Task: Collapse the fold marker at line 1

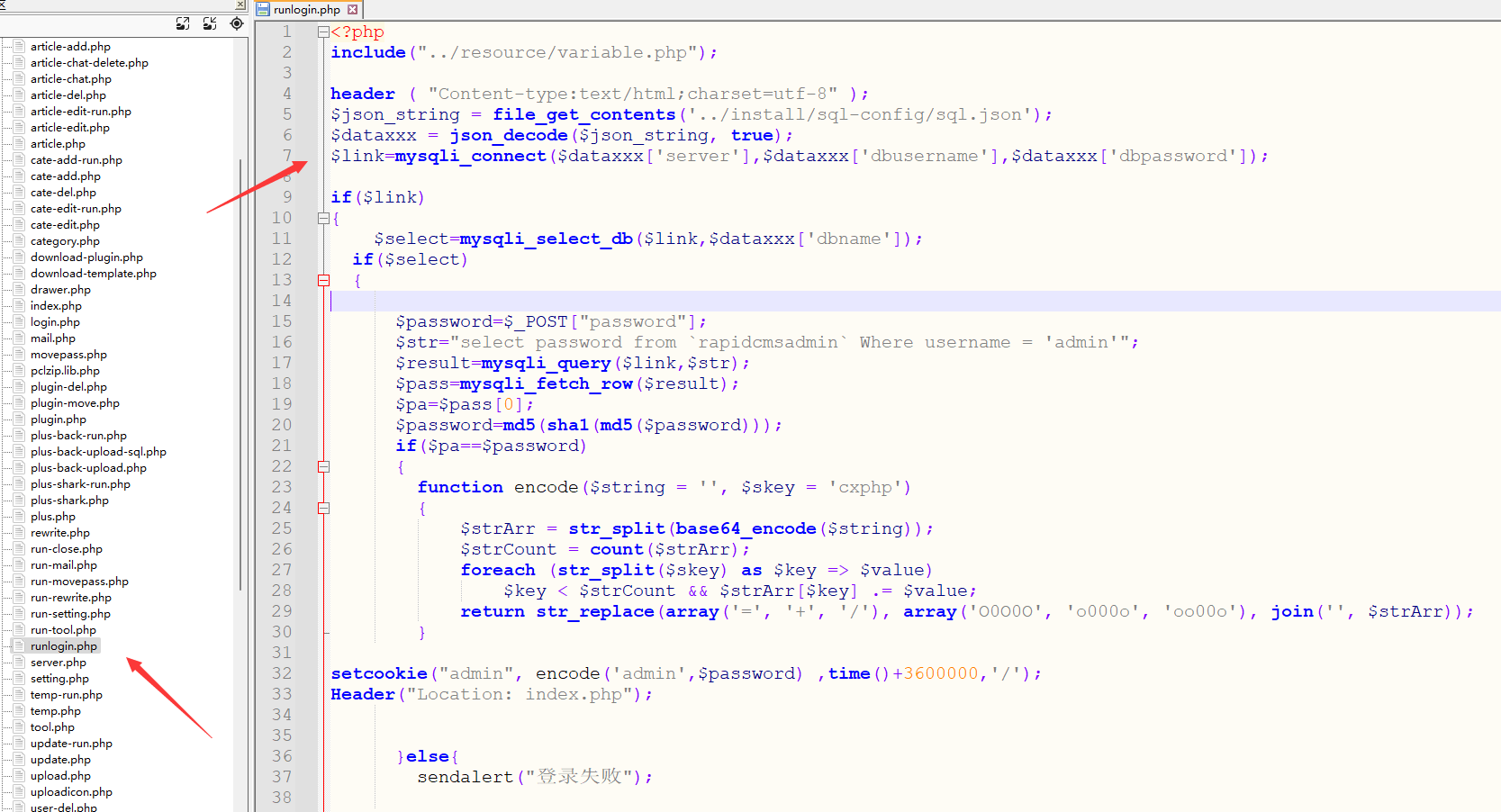Action: 323,32
